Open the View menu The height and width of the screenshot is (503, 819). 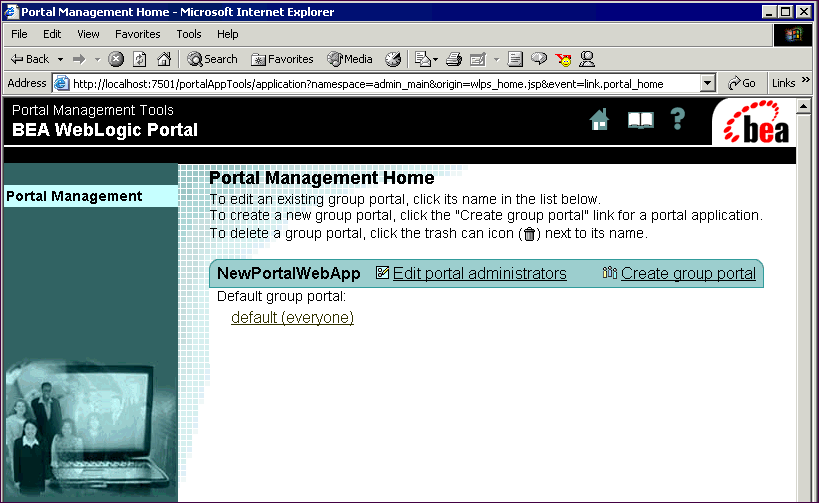pyautogui.click(x=88, y=34)
